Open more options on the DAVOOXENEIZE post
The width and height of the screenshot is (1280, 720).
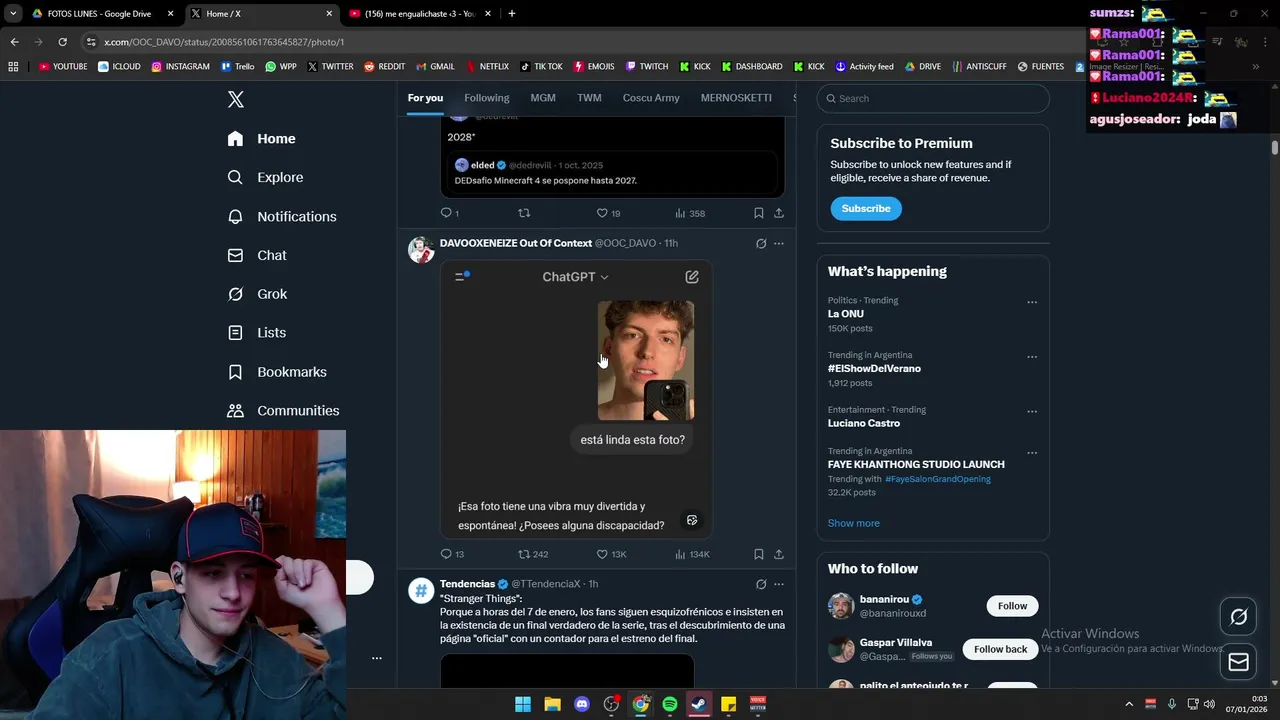(x=779, y=244)
